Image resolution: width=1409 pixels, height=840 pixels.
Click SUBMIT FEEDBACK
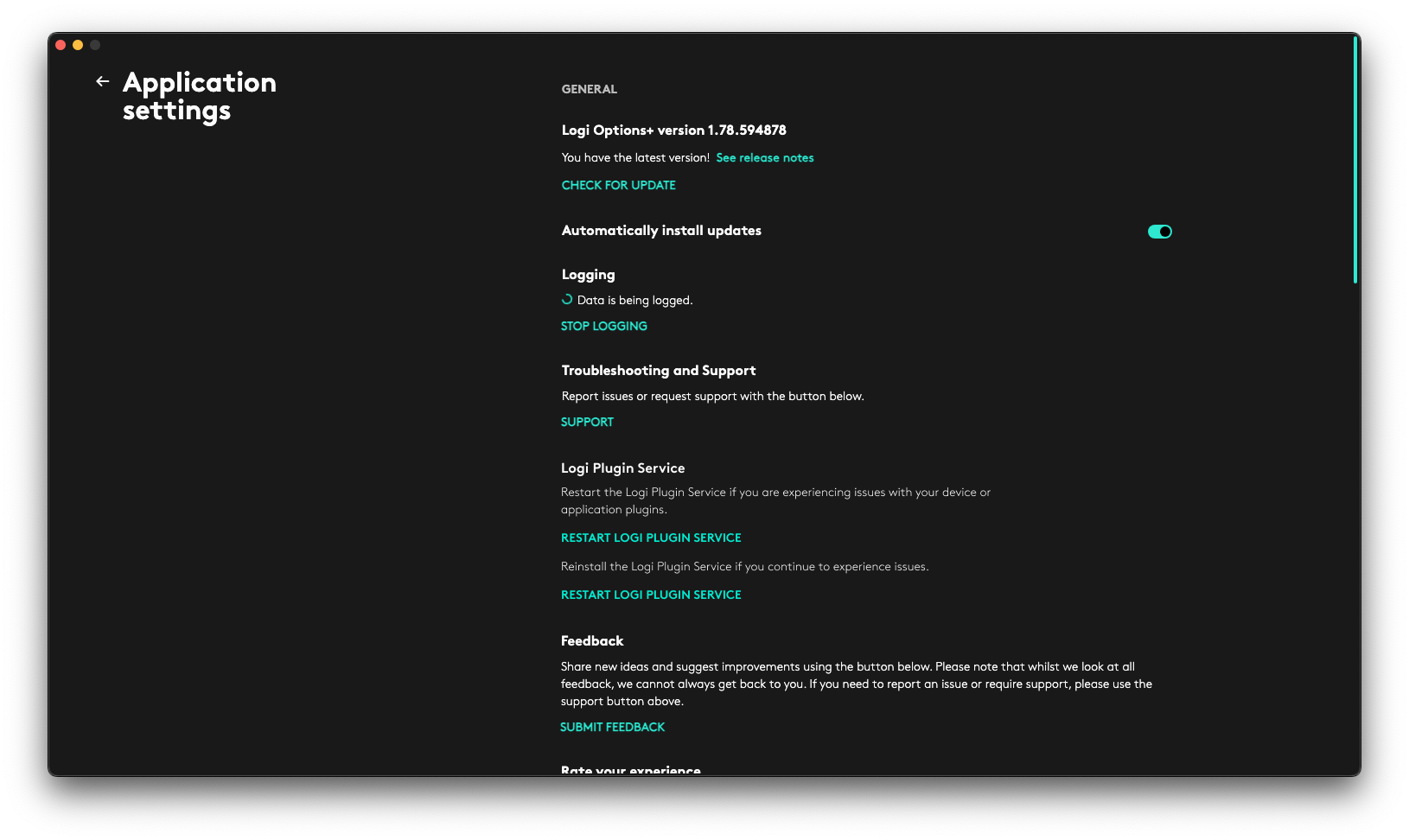[612, 727]
